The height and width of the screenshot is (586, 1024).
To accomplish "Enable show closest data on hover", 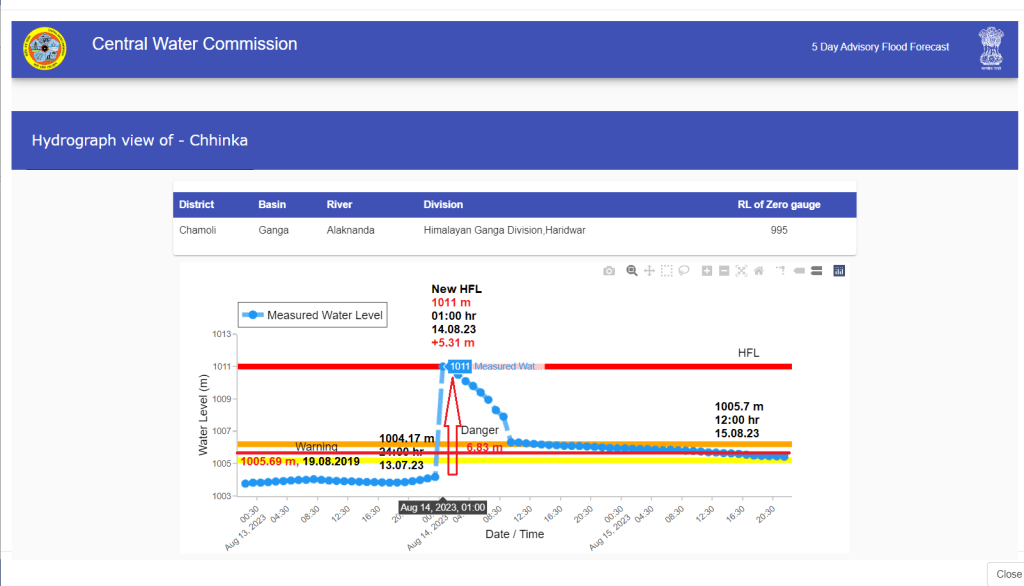I will (799, 271).
